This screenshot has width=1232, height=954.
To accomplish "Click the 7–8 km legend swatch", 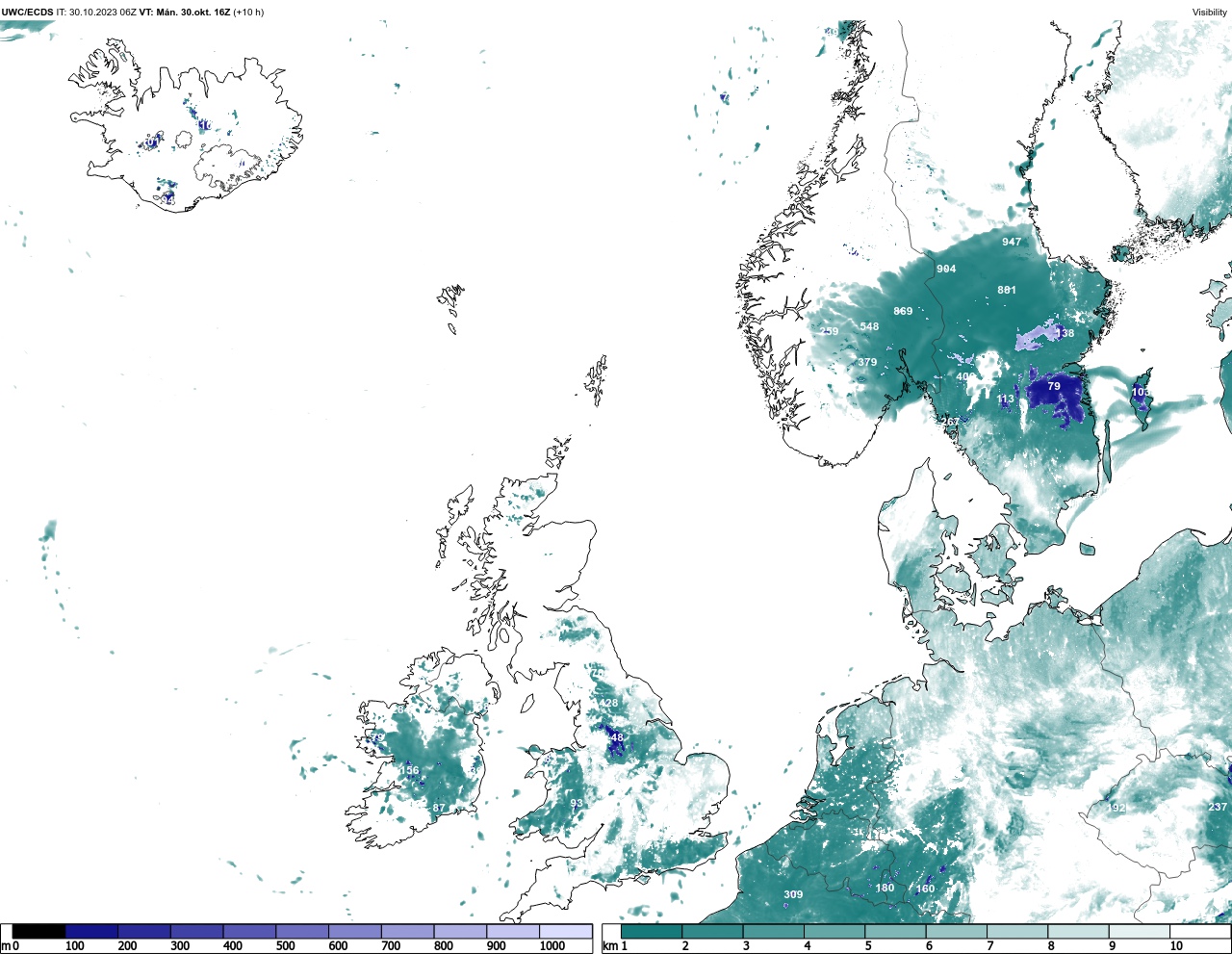I will (1016, 932).
